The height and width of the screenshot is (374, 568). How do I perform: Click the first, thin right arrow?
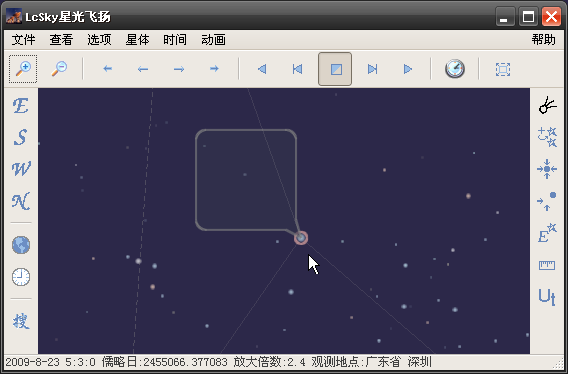179,69
